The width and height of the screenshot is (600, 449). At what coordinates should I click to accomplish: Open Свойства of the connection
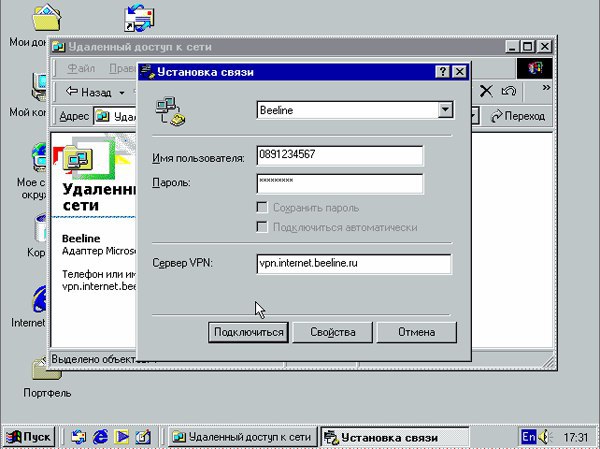tap(332, 332)
